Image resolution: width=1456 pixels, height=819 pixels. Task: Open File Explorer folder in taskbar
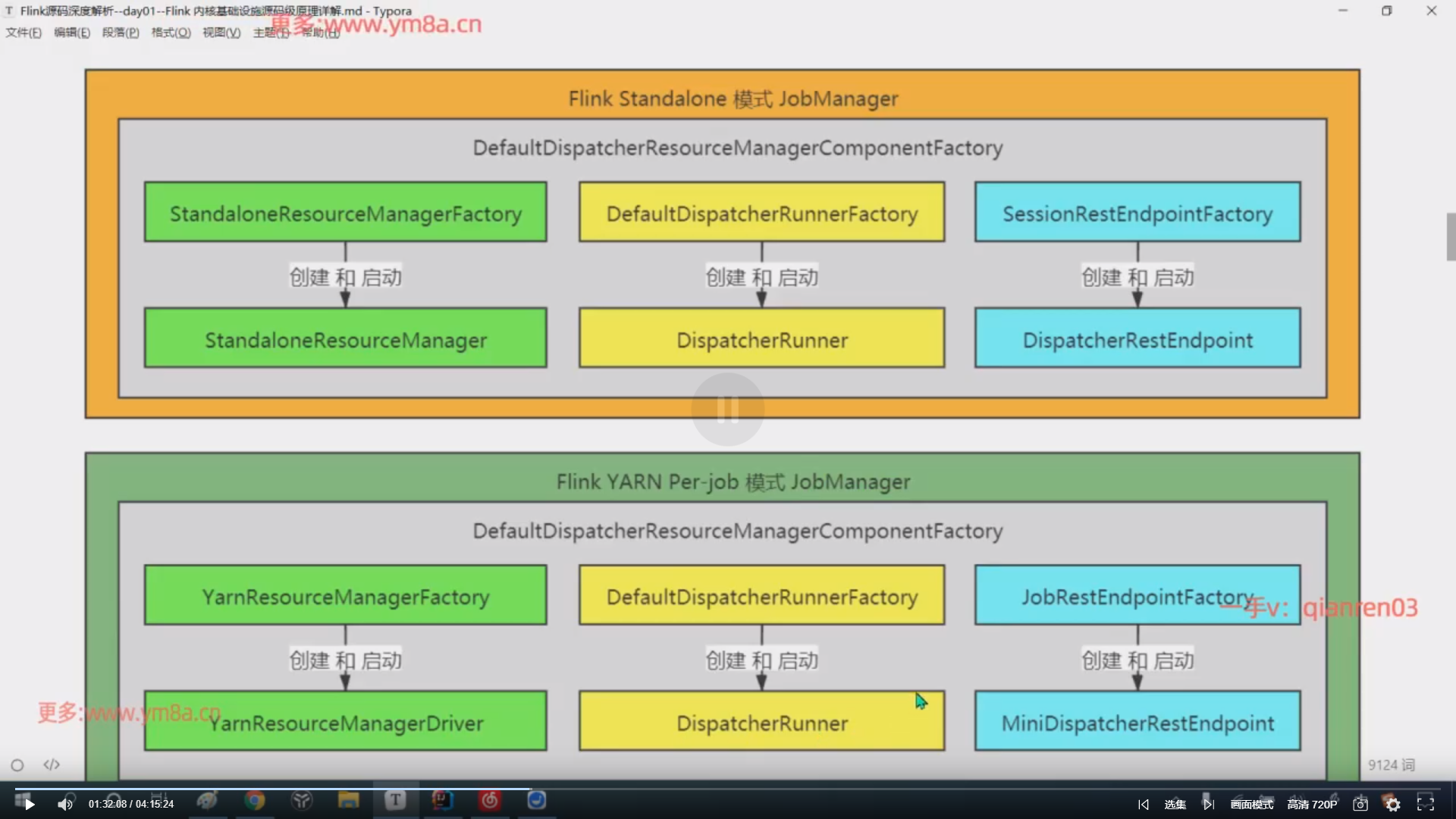pyautogui.click(x=348, y=801)
